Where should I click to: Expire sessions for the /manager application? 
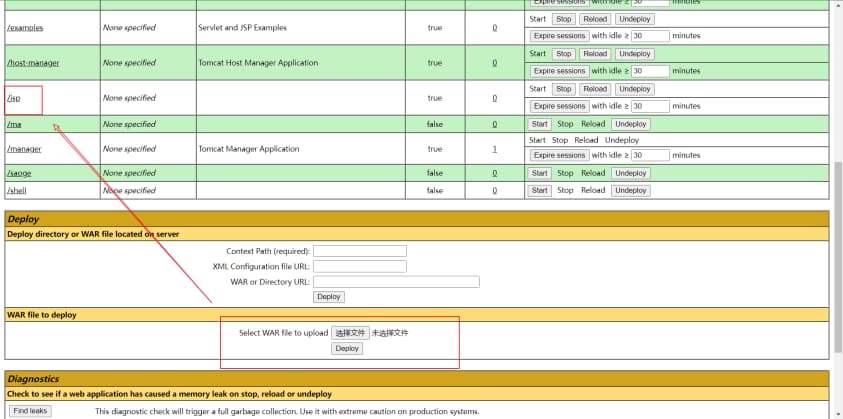point(559,155)
